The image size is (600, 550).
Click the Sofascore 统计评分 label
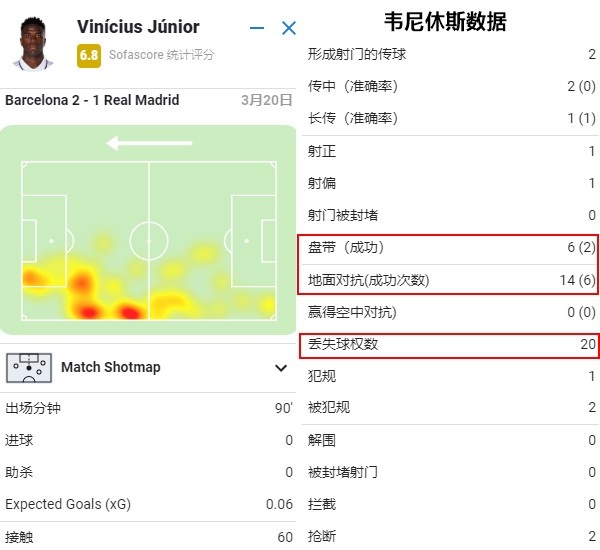point(161,55)
